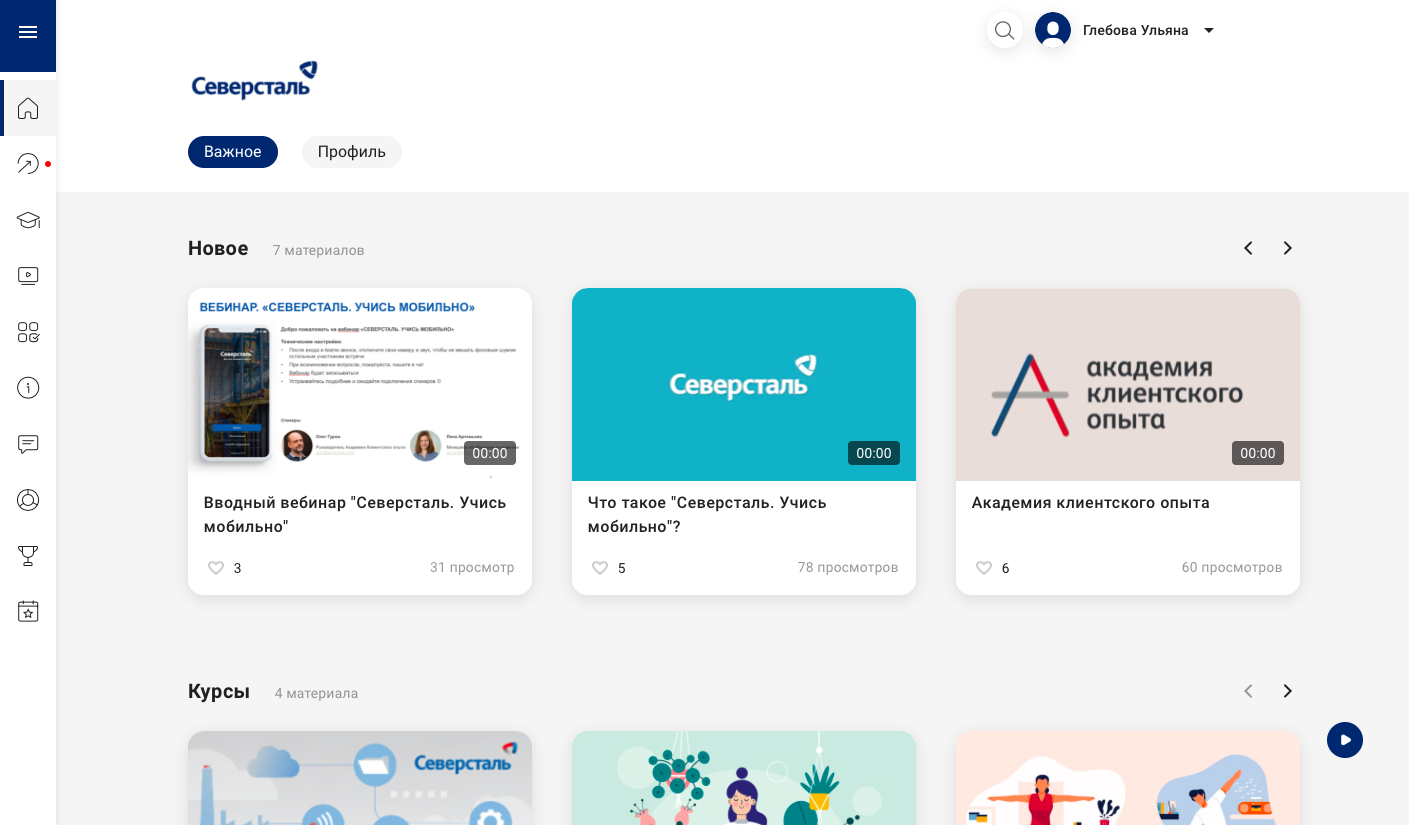
Task: Click the 00:00 duration on webinar thumbnail
Action: [490, 453]
